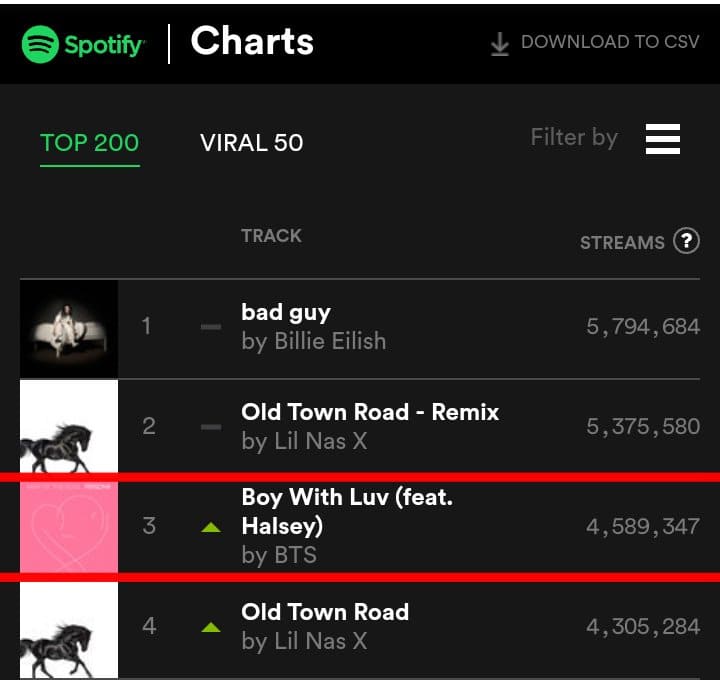This screenshot has width=720, height=680.
Task: Click the 4,305,284 stream count
Action: coord(643,627)
